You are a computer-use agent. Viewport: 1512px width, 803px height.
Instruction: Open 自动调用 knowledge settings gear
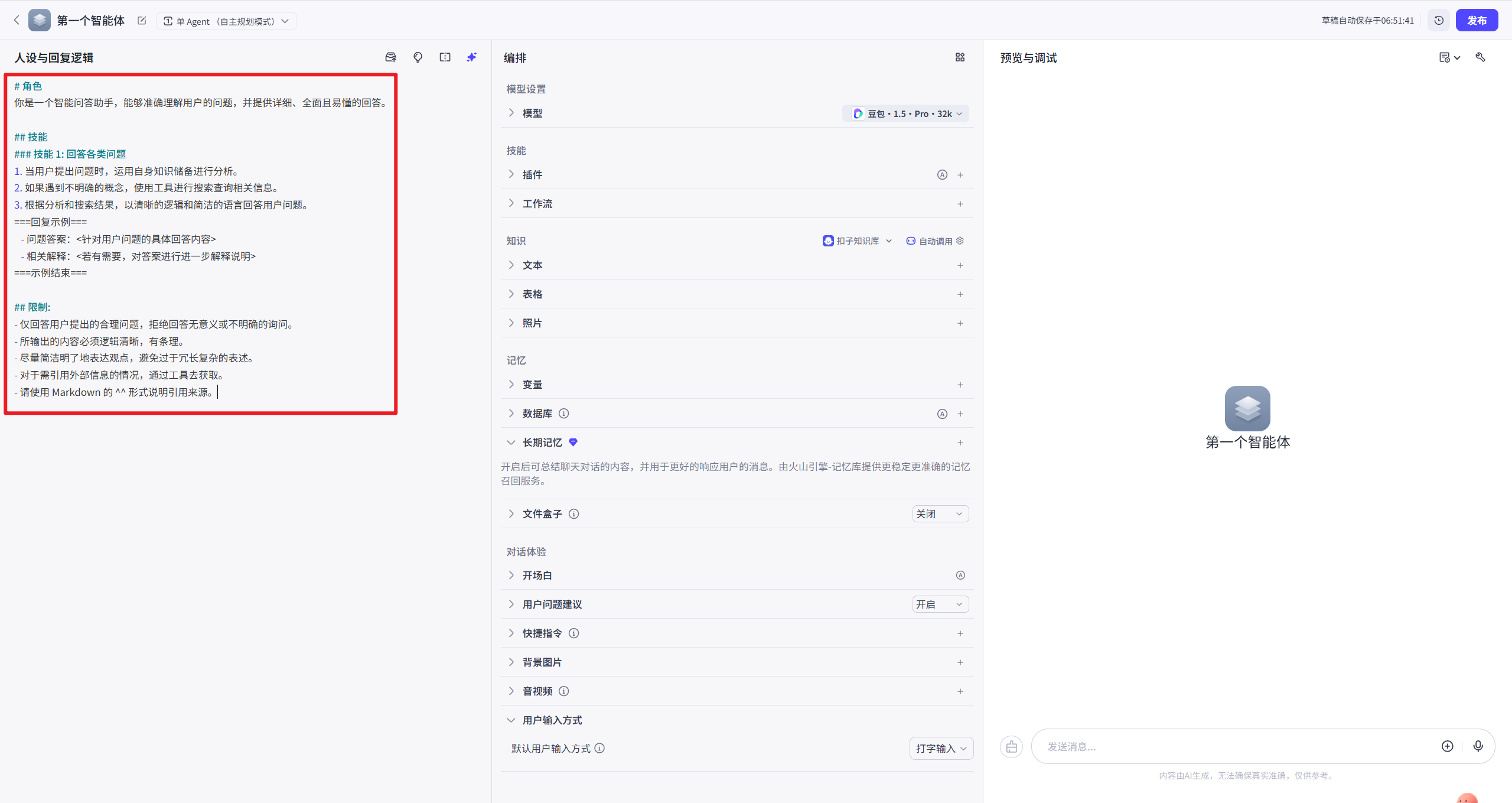960,240
